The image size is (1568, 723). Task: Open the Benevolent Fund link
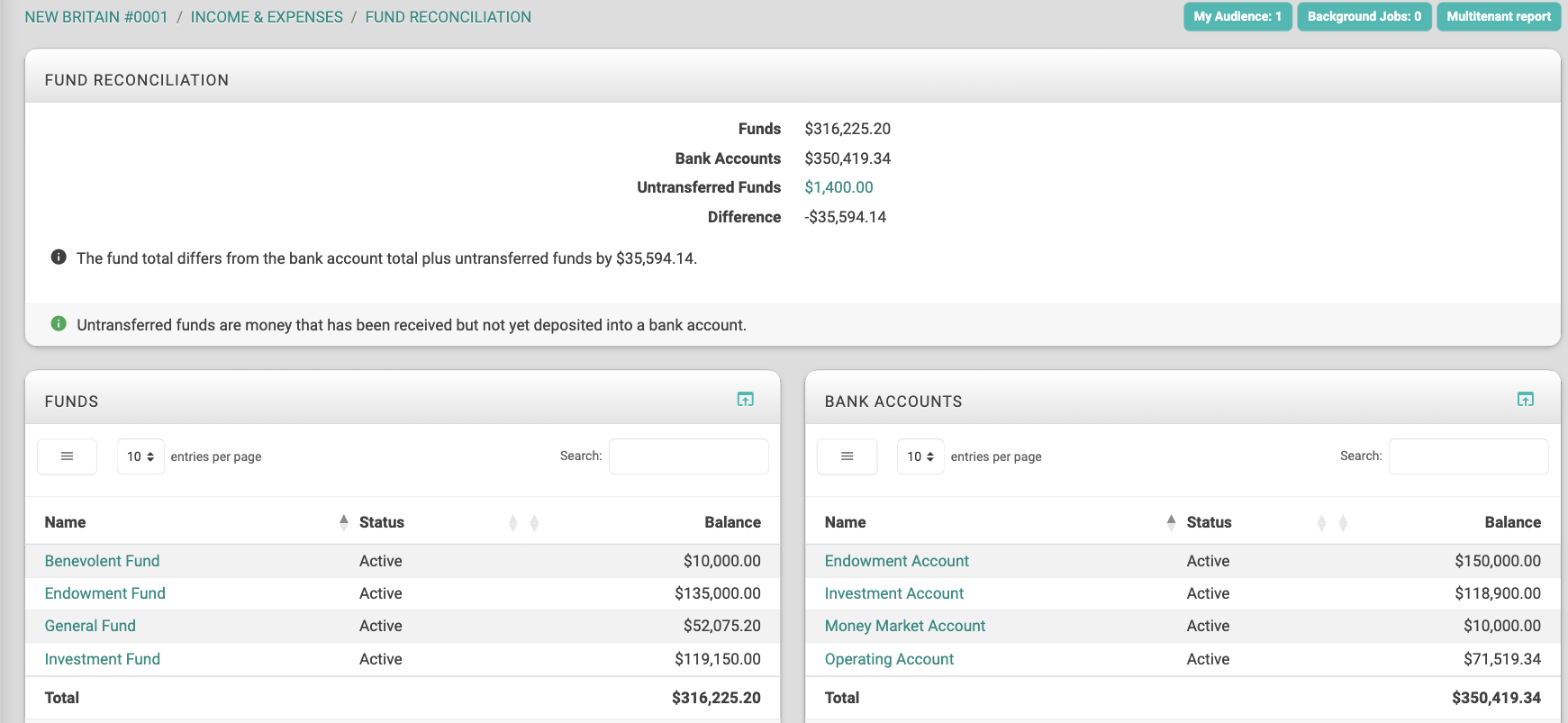tap(102, 561)
